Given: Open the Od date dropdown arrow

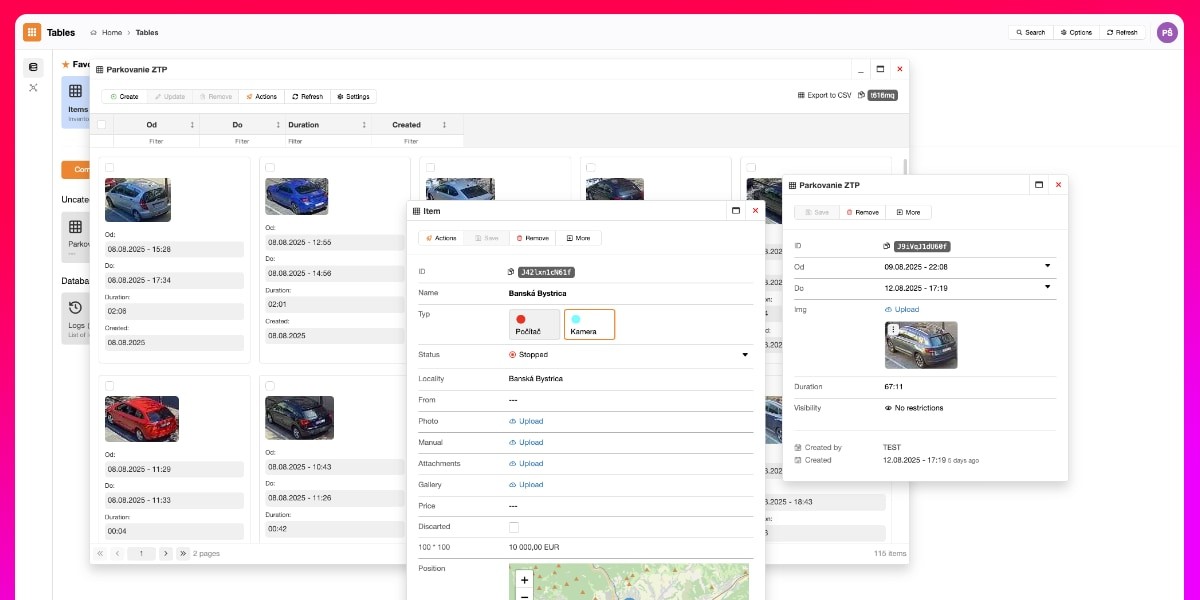Looking at the screenshot, I should pos(1048,266).
